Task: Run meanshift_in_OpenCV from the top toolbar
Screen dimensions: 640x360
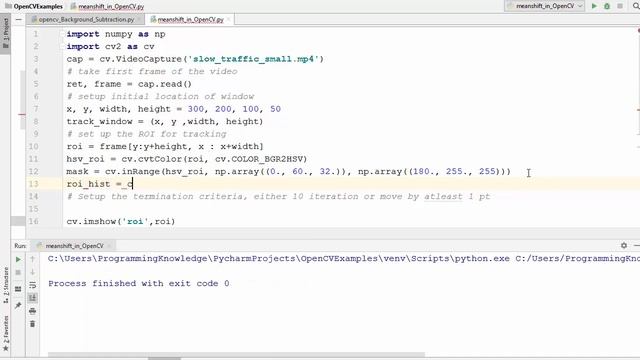Action: pos(594,6)
